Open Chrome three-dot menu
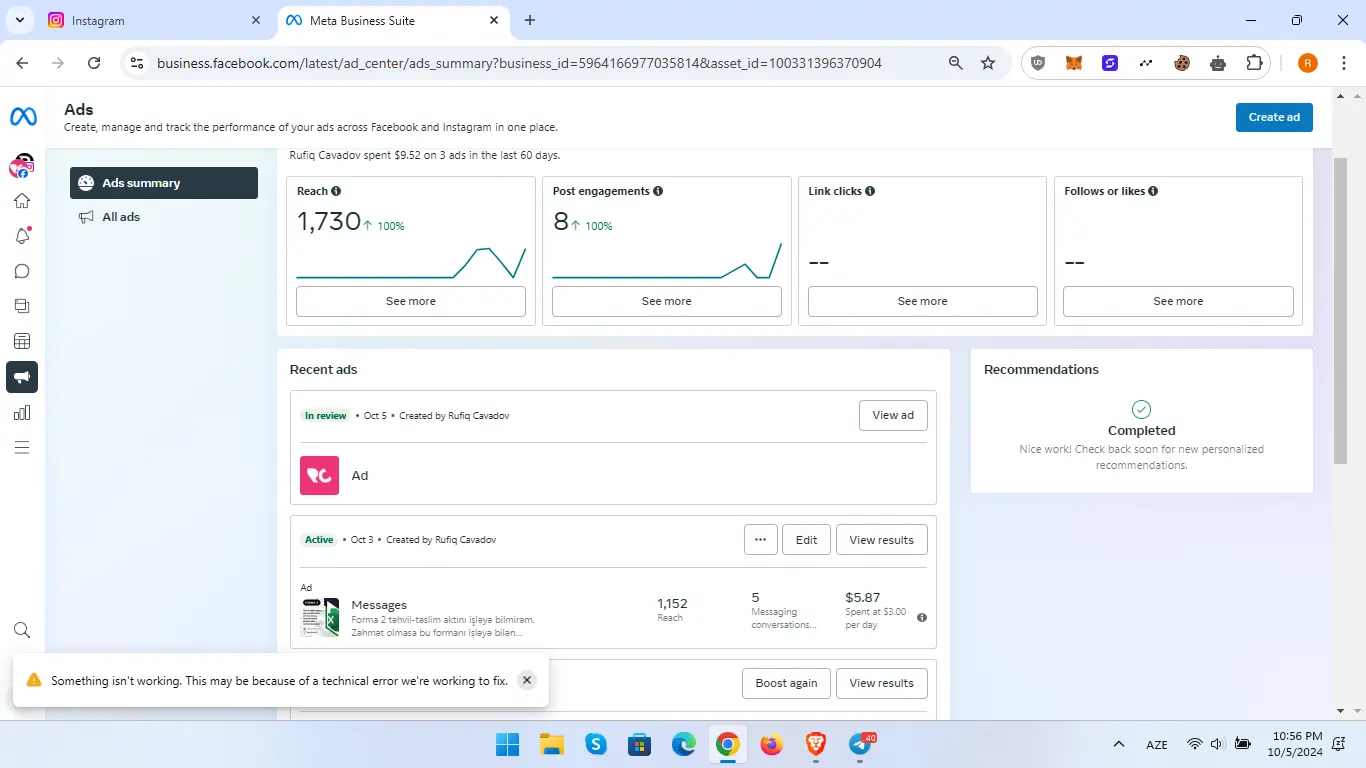This screenshot has height=768, width=1366. [1342, 63]
